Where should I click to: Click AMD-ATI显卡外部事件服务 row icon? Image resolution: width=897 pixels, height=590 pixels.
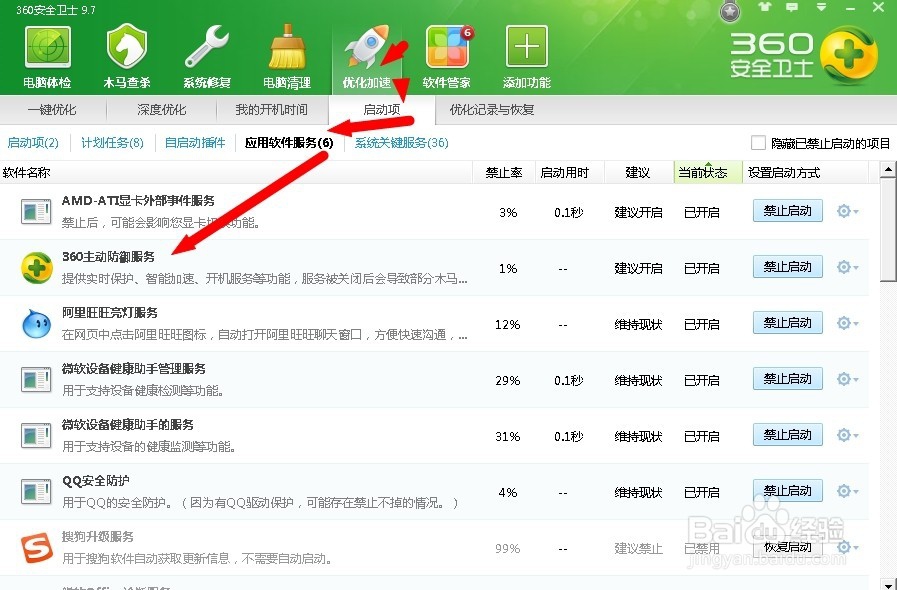[36, 212]
